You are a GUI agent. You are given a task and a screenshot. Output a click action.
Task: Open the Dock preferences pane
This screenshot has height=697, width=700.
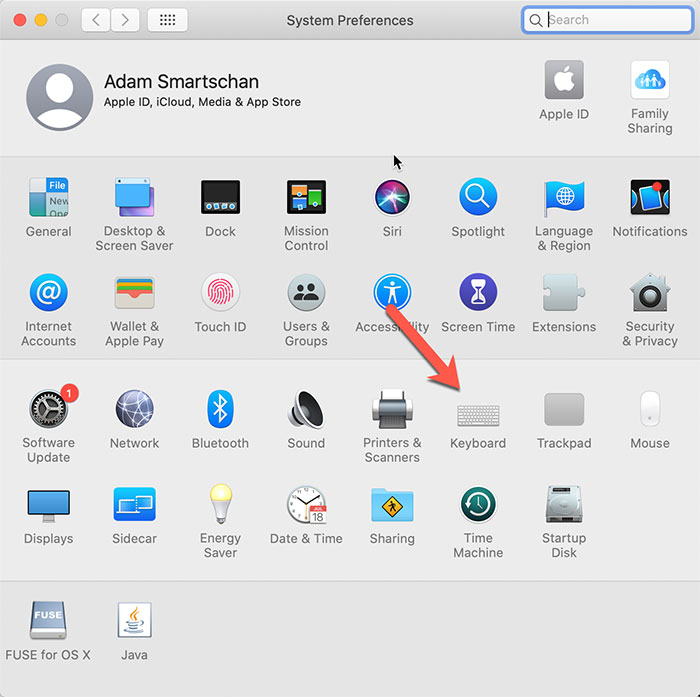click(x=220, y=197)
